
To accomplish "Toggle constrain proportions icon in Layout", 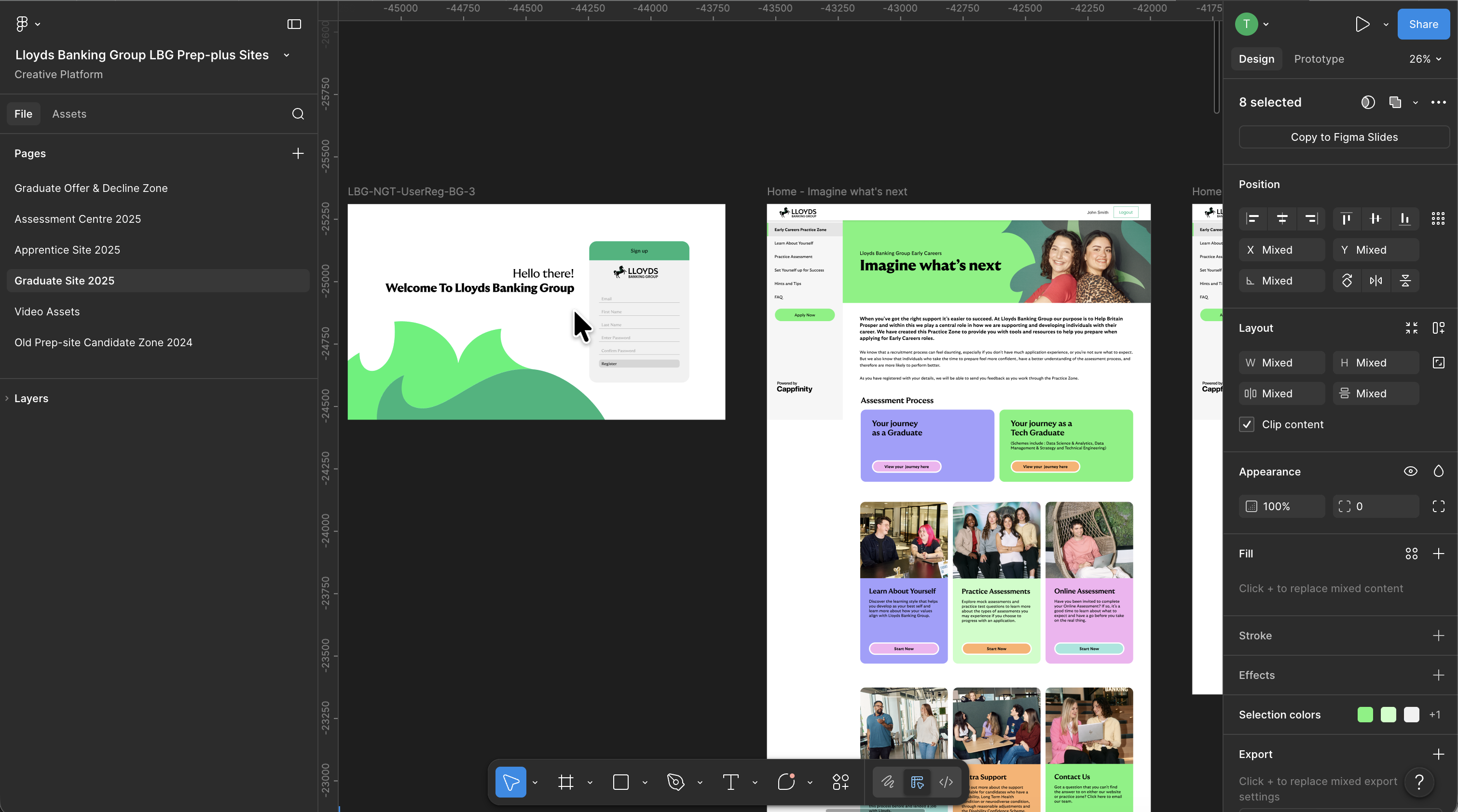I will (x=1438, y=363).
